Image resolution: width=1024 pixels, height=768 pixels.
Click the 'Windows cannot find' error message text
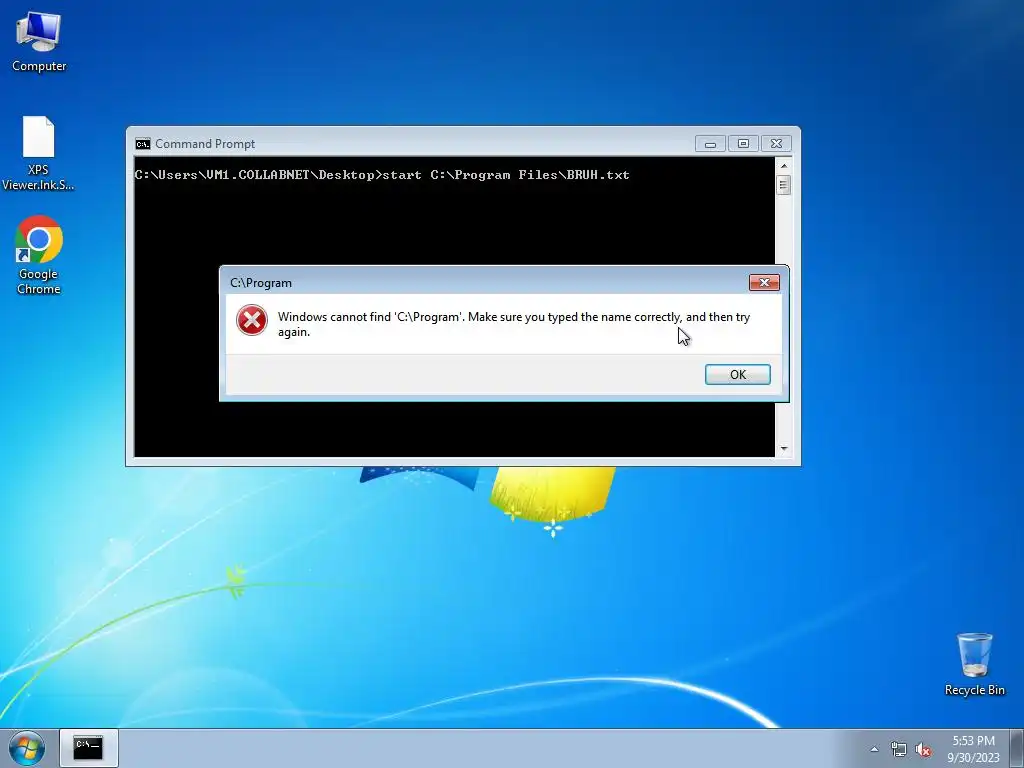click(x=514, y=324)
